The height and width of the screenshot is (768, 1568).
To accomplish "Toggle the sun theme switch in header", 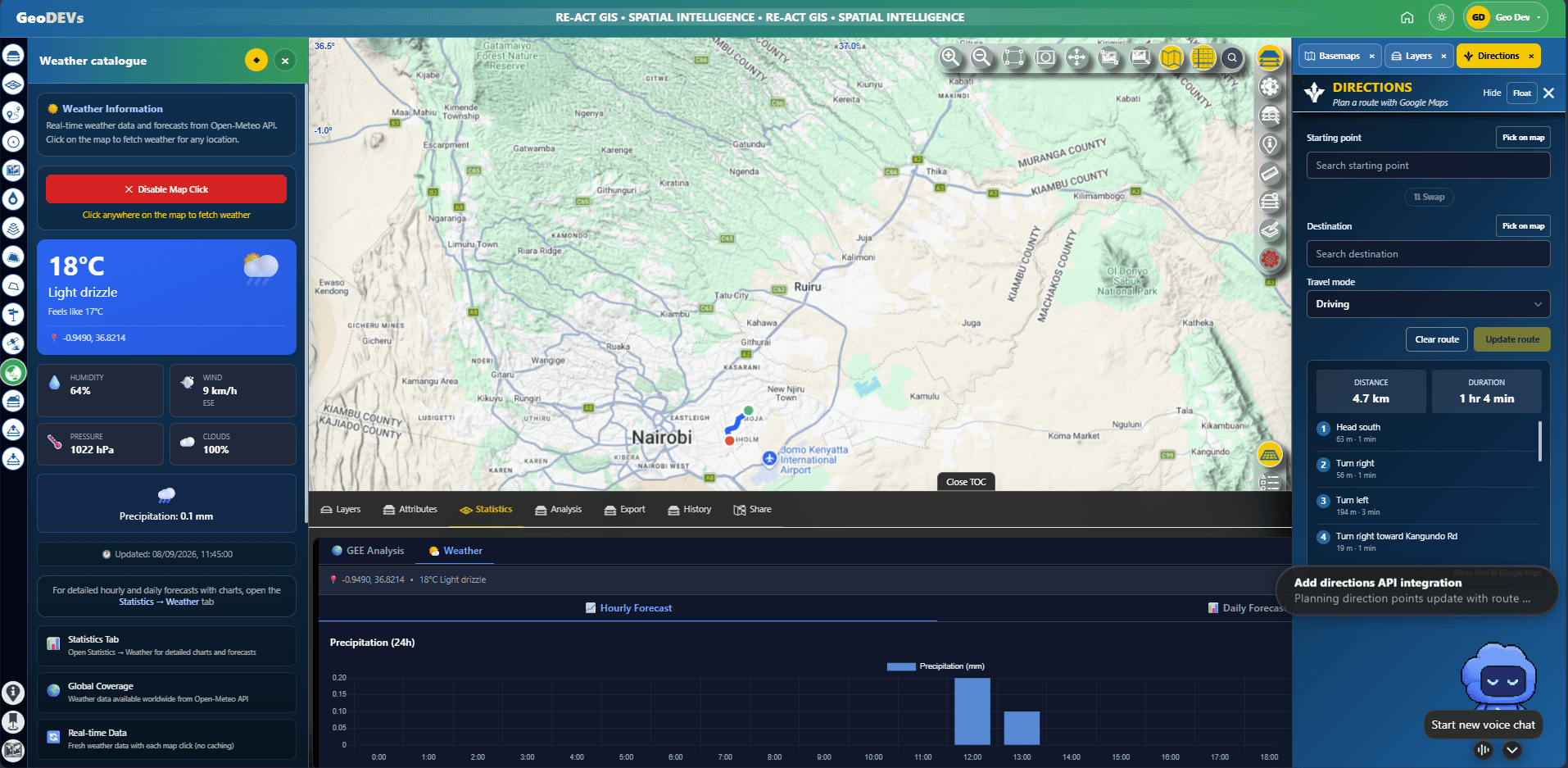I will click(x=1442, y=17).
